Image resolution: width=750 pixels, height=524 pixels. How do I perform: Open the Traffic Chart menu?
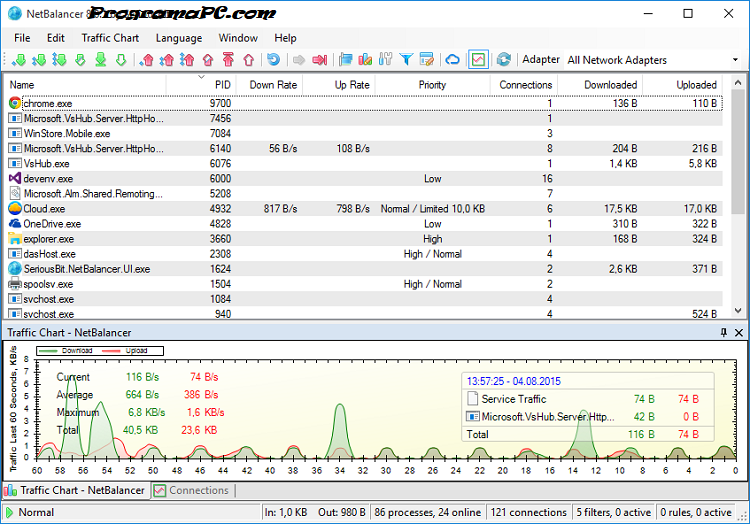[110, 38]
